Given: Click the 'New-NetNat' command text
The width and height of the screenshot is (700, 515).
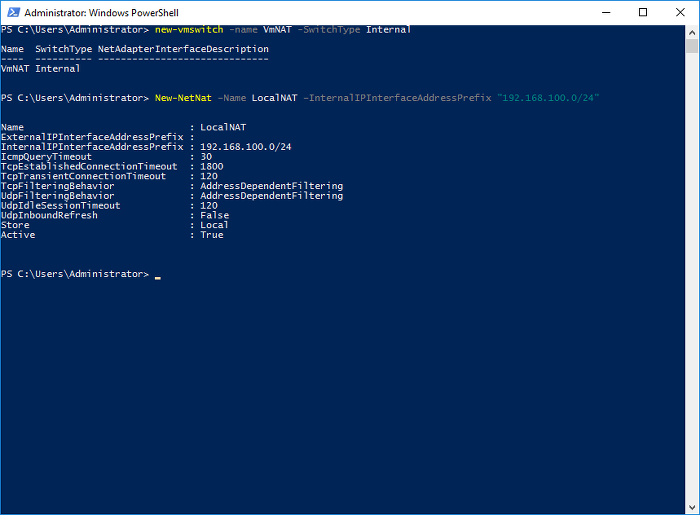Looking at the screenshot, I should pyautogui.click(x=183, y=98).
